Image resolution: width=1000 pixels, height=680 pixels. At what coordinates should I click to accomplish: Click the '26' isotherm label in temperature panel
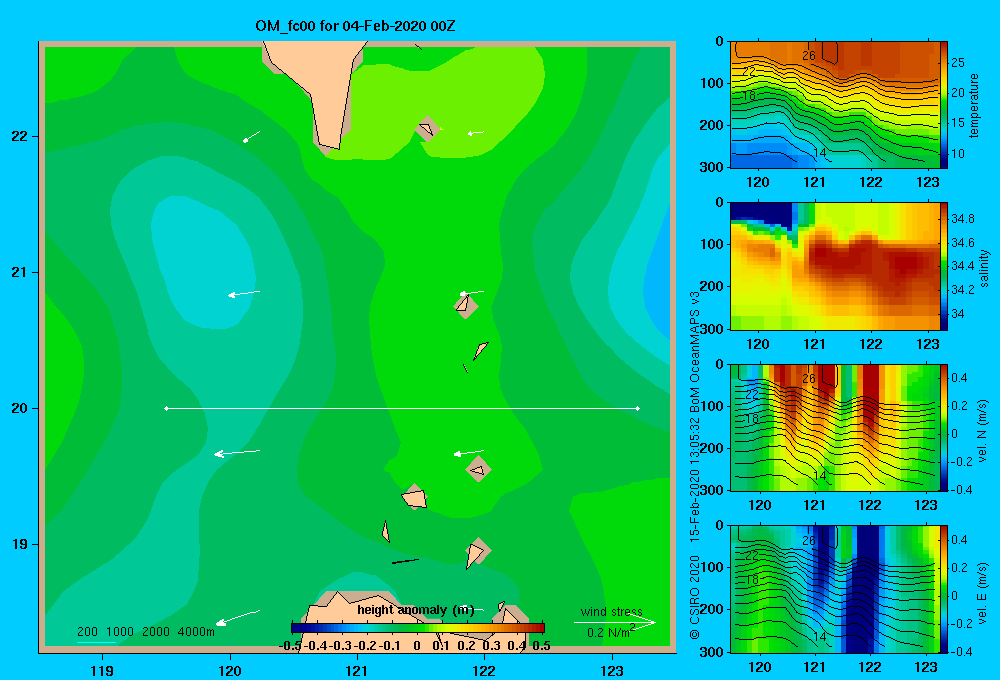coord(809,55)
